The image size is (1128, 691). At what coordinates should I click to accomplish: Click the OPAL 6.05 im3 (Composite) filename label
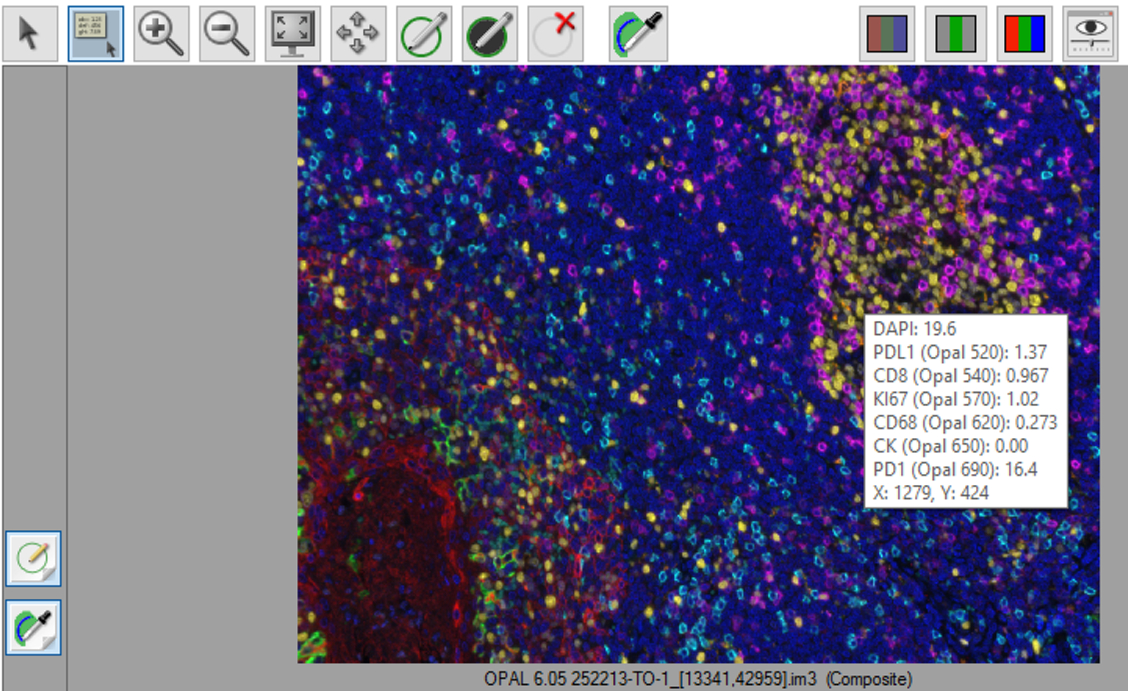[698, 679]
